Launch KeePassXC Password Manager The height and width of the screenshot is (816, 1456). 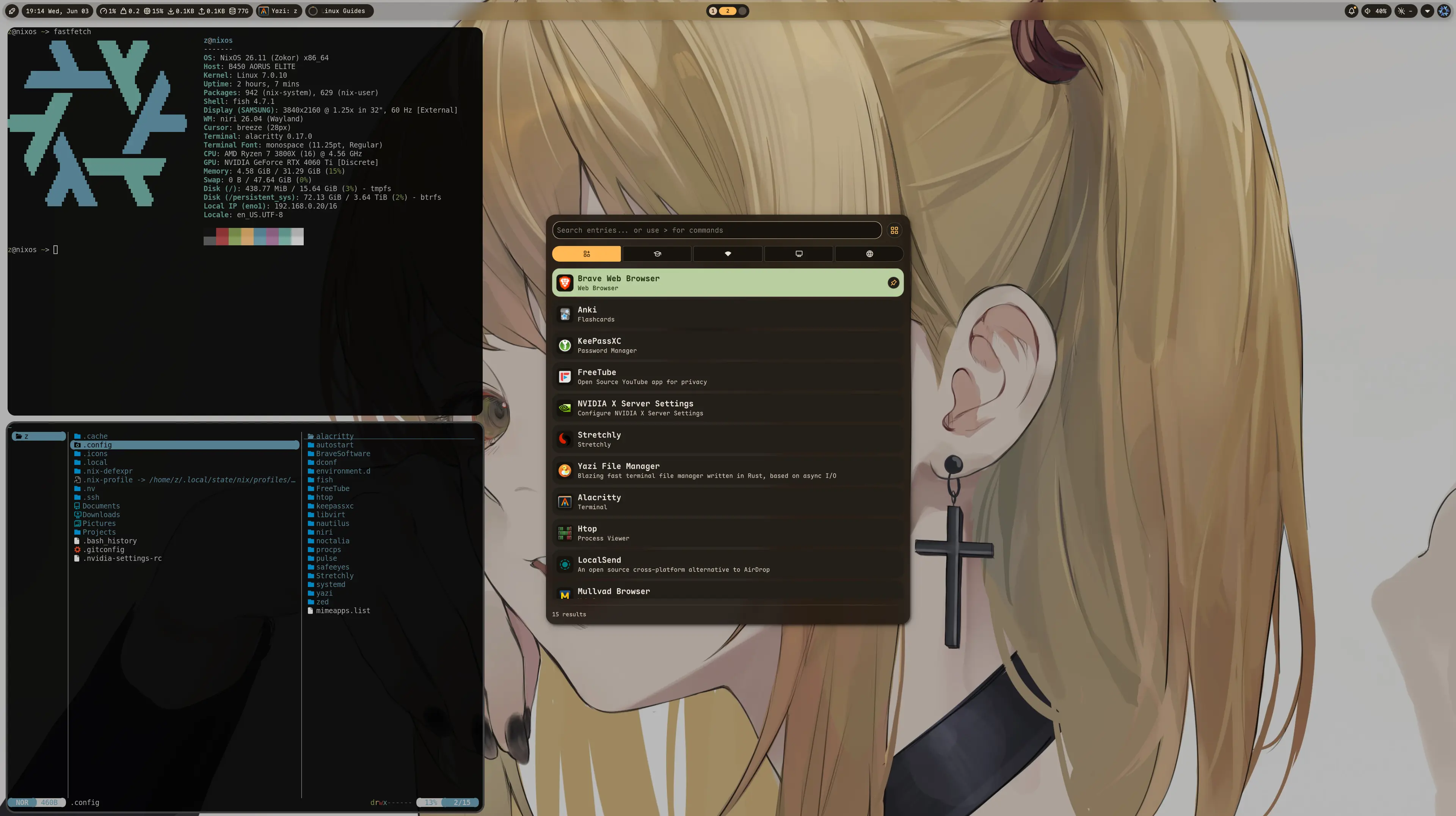click(x=728, y=345)
